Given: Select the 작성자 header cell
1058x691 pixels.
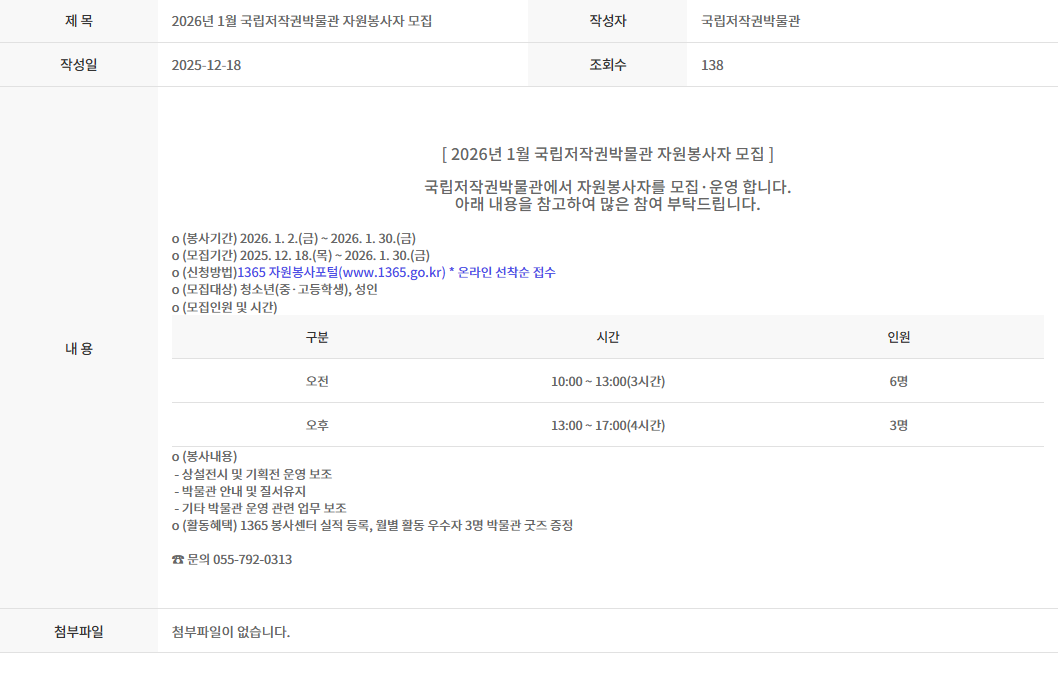Looking at the screenshot, I should (606, 18).
